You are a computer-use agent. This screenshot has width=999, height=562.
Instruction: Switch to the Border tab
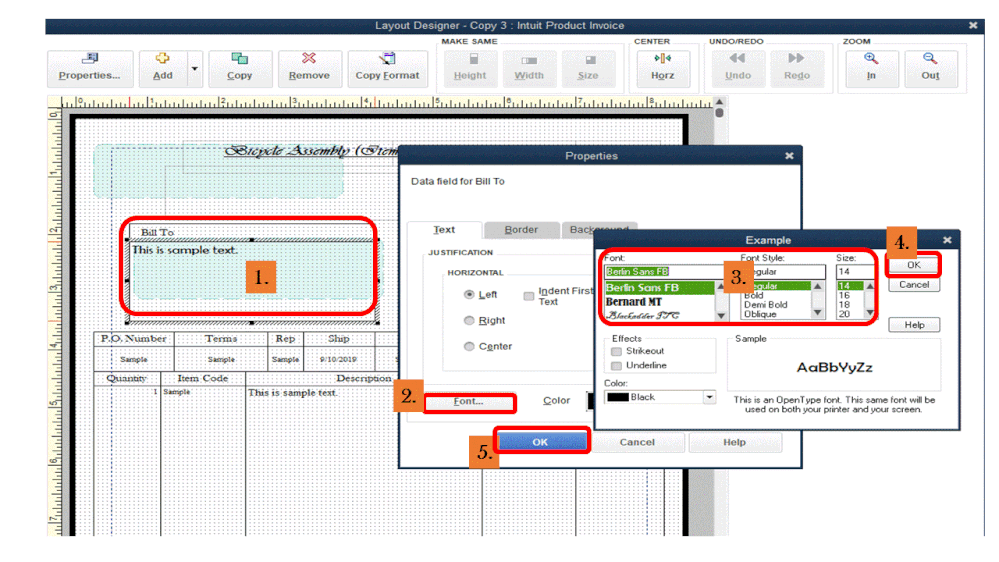pos(521,230)
